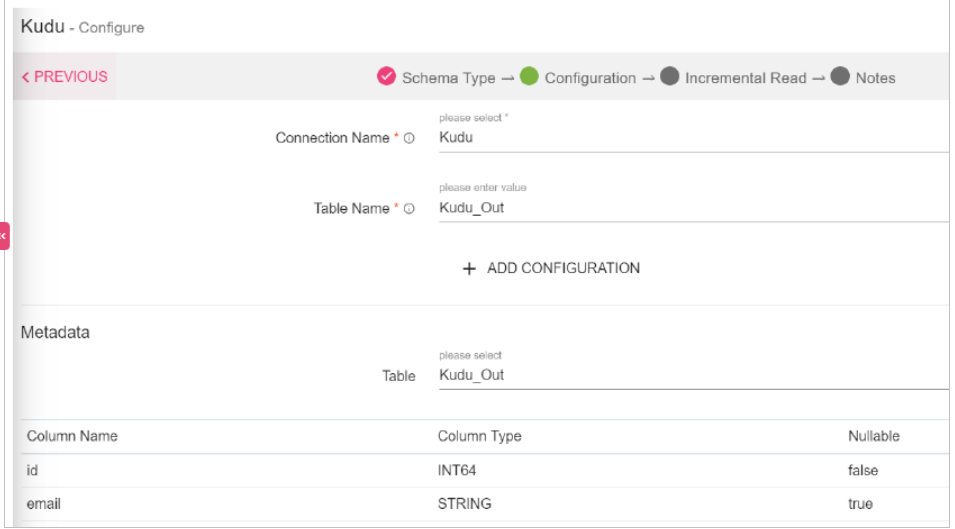The width and height of the screenshot is (955, 529).
Task: Click the Metadata section heading
Action: [x=55, y=332]
